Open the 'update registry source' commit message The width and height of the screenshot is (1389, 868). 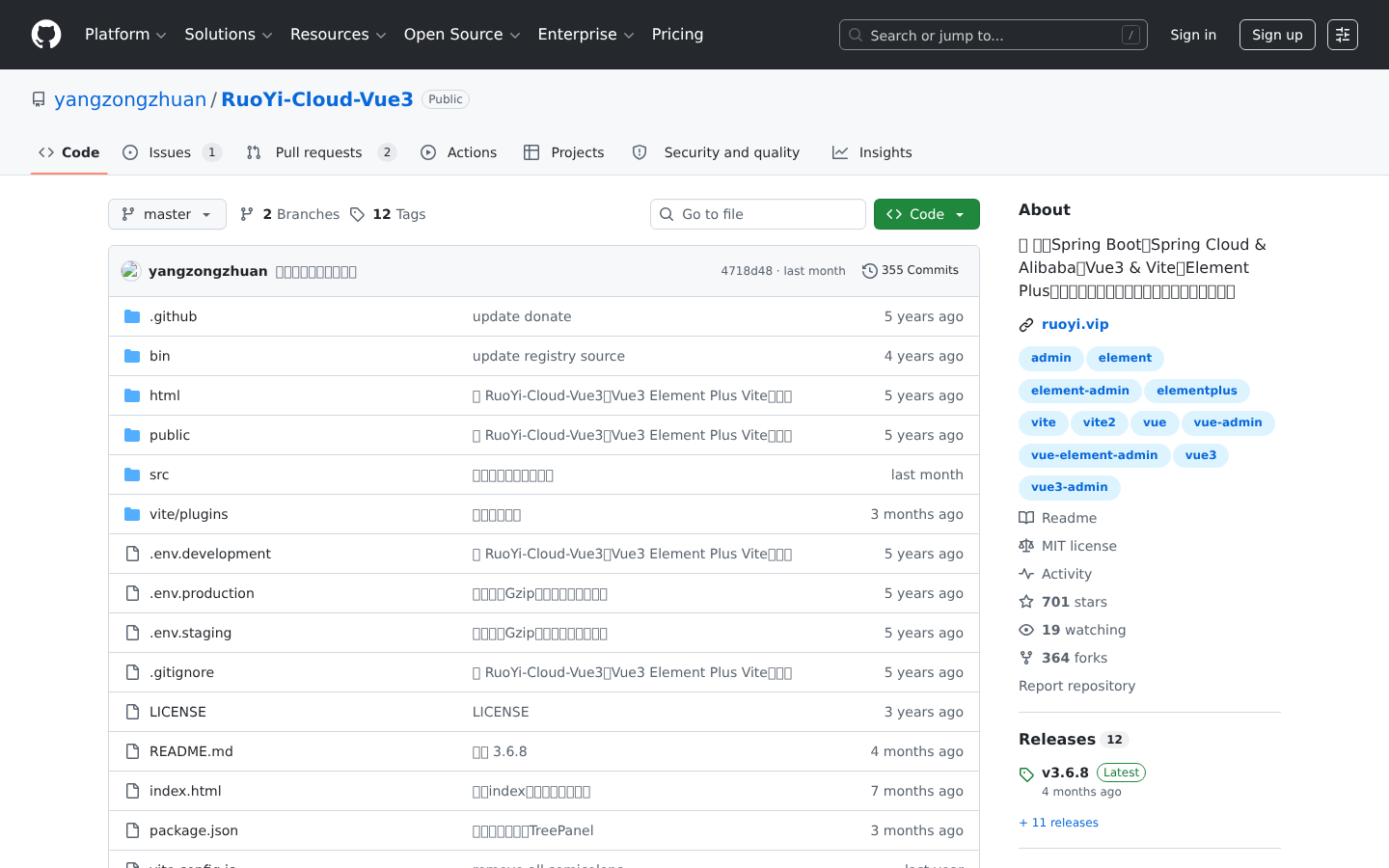[x=548, y=356]
